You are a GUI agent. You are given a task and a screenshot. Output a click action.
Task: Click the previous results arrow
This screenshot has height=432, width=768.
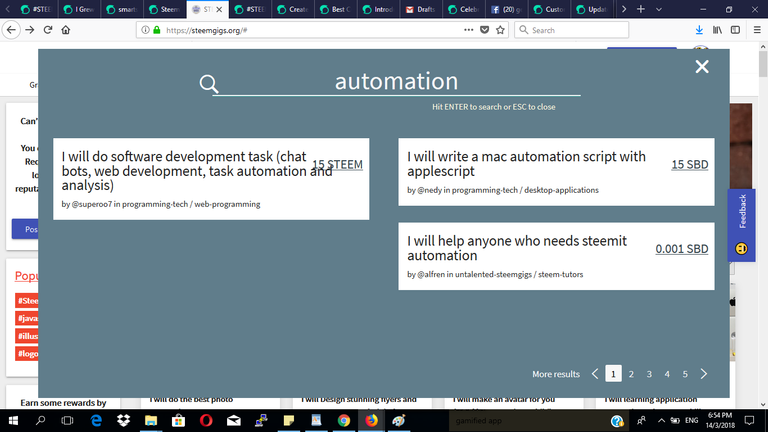[x=595, y=374]
